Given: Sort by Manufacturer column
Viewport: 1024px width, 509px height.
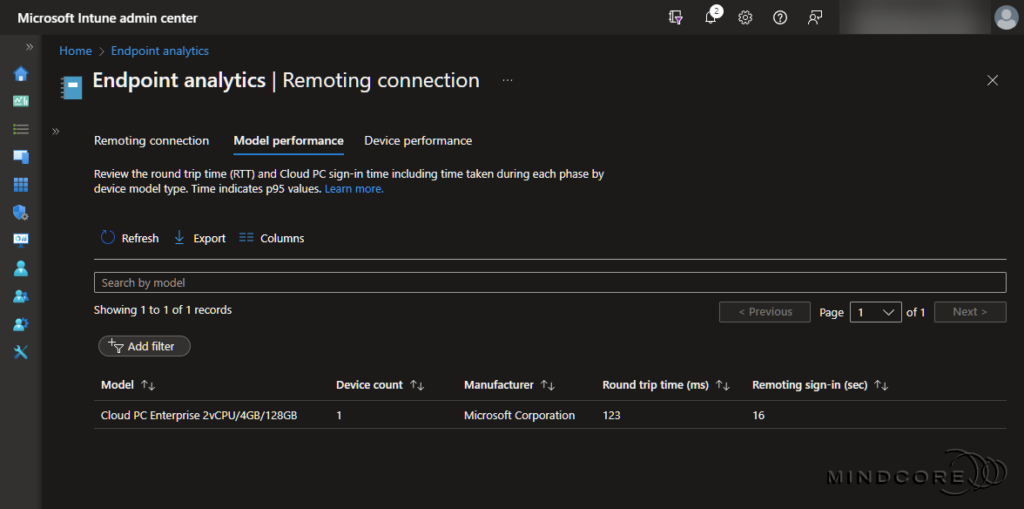Looking at the screenshot, I should click(510, 386).
